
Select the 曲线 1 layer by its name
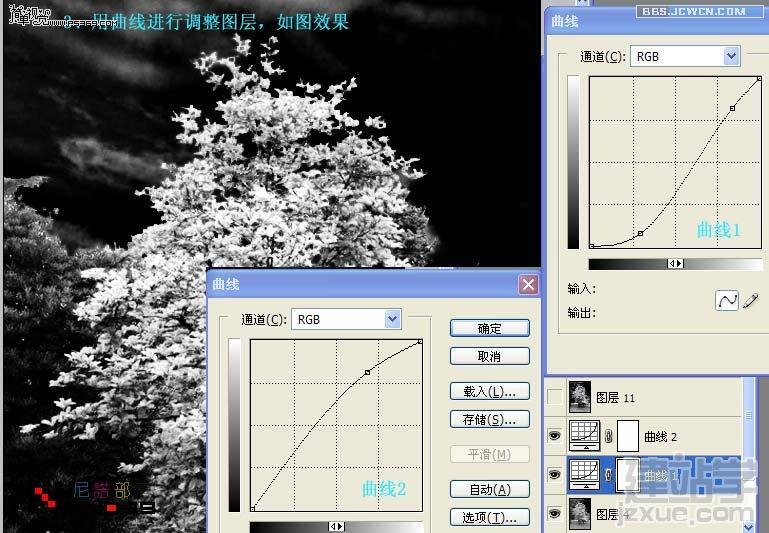click(661, 475)
